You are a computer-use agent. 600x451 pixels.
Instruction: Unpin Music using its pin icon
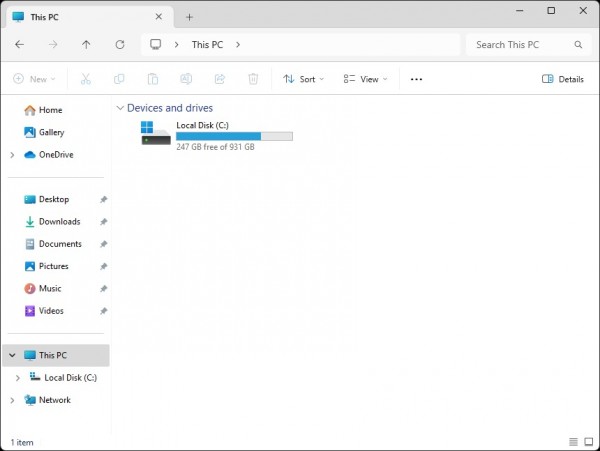coord(103,288)
